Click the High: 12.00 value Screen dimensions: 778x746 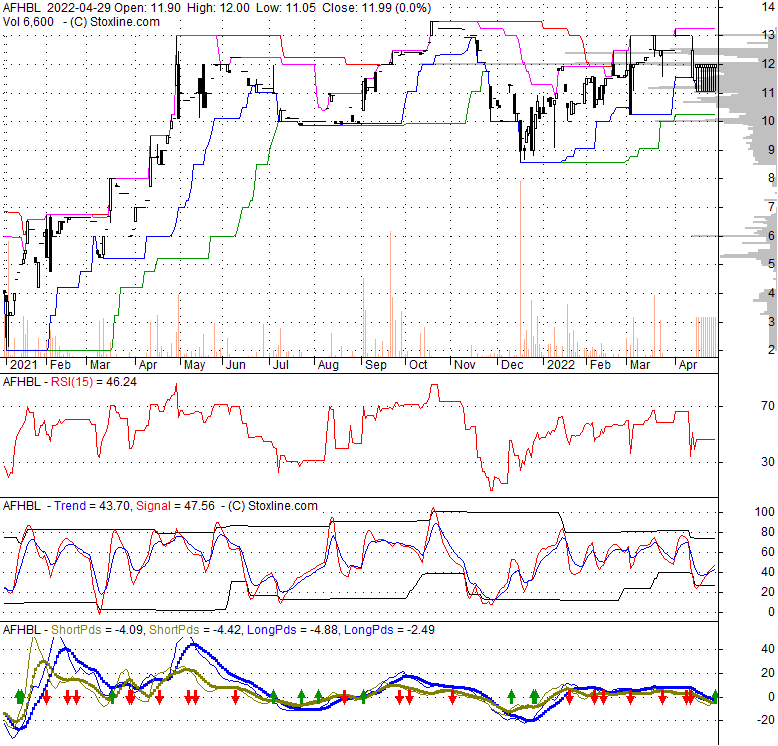click(x=219, y=8)
